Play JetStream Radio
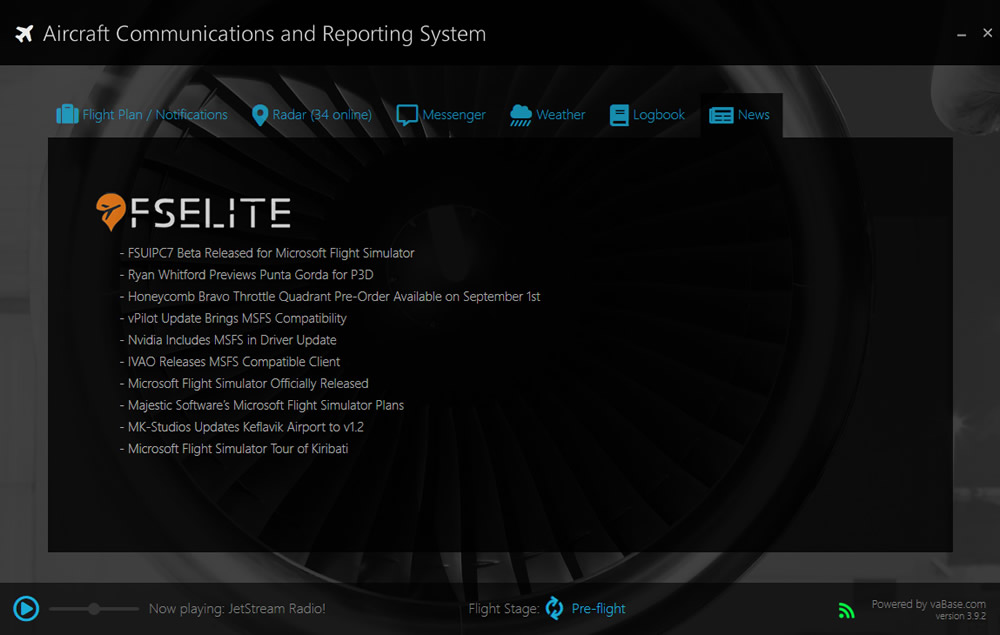Viewport: 1000px width, 635px height. pyautogui.click(x=26, y=608)
